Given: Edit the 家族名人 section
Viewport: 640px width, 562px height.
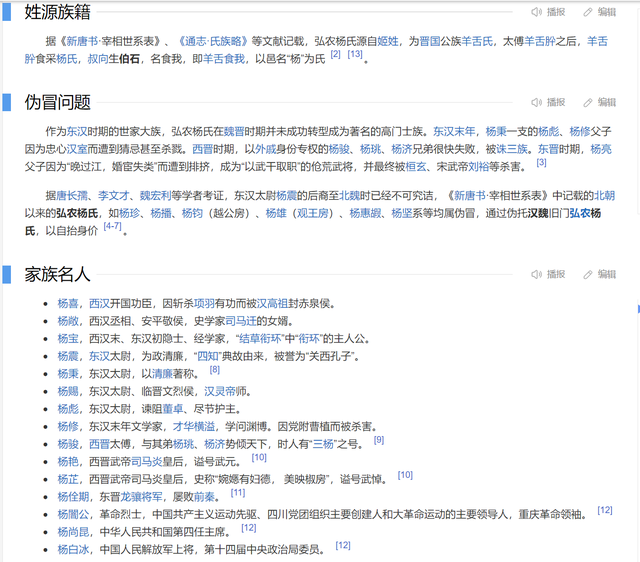Looking at the screenshot, I should (600, 274).
